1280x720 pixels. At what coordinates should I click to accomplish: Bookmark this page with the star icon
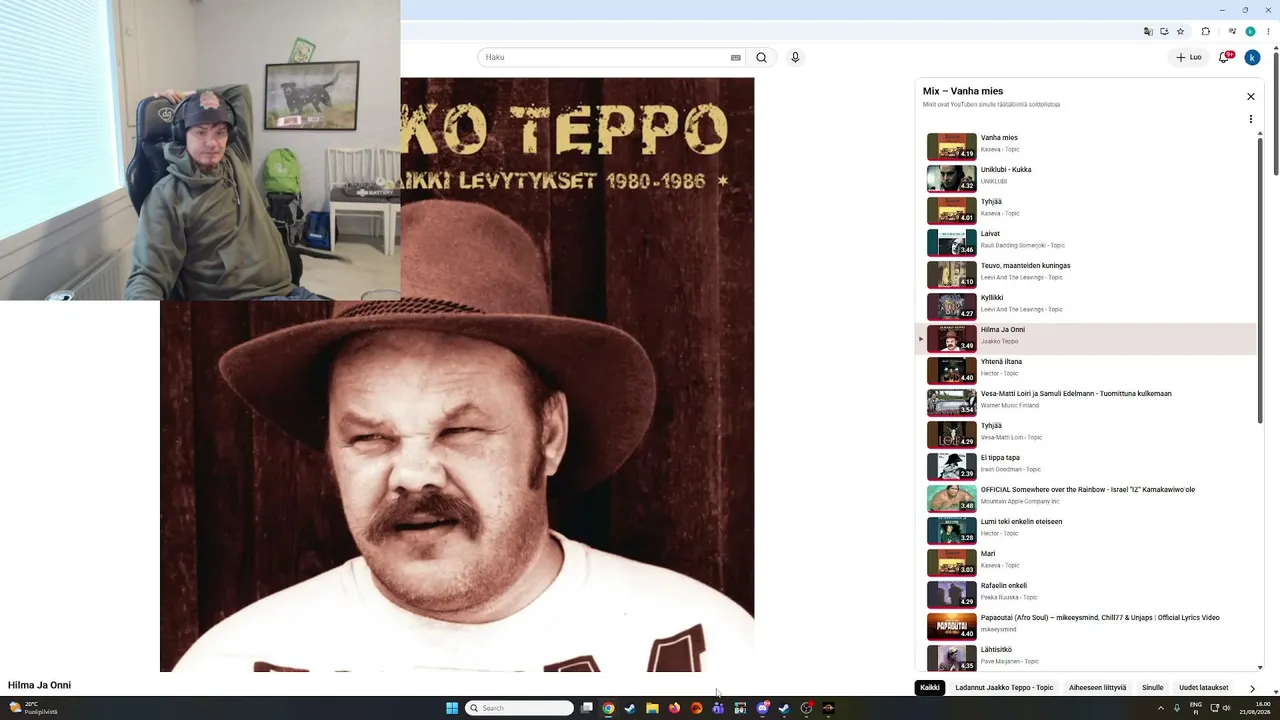1180,32
